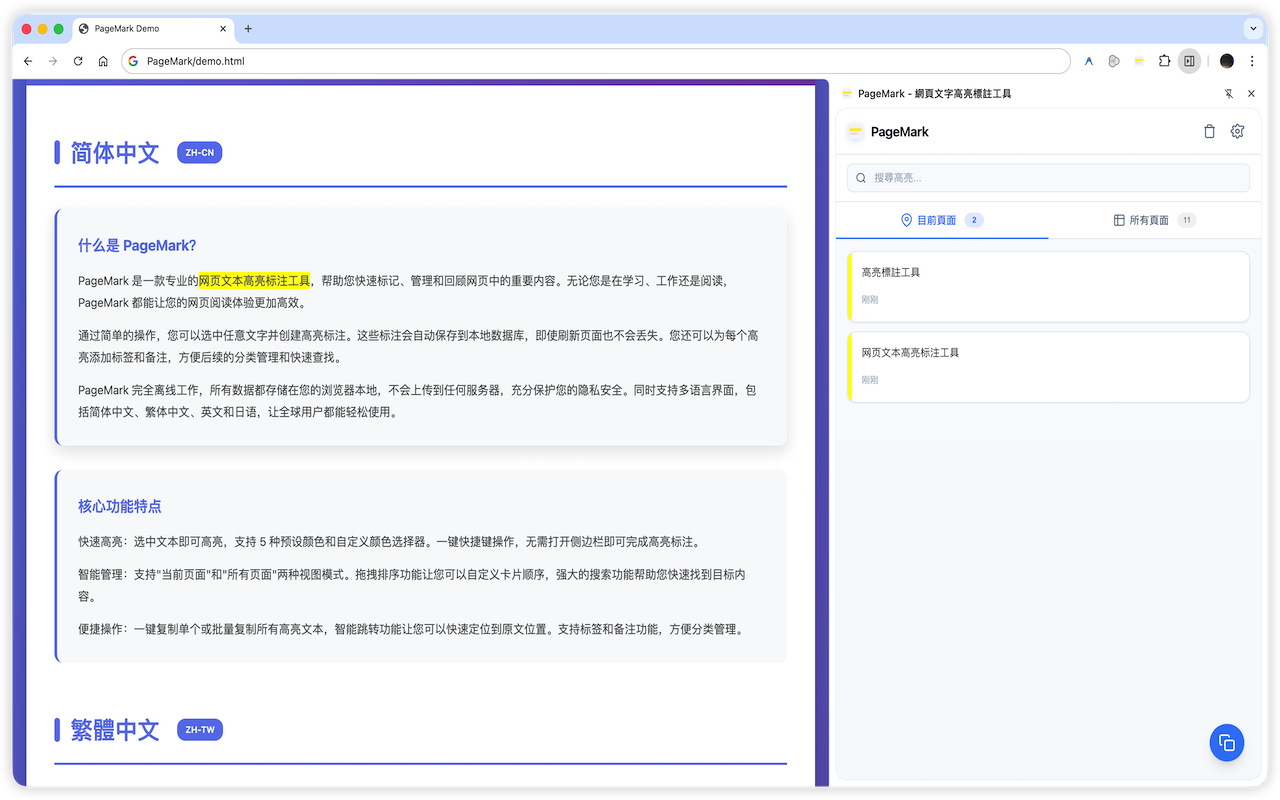Click the Google icon in address bar
This screenshot has width=1280, height=800.
(x=133, y=61)
